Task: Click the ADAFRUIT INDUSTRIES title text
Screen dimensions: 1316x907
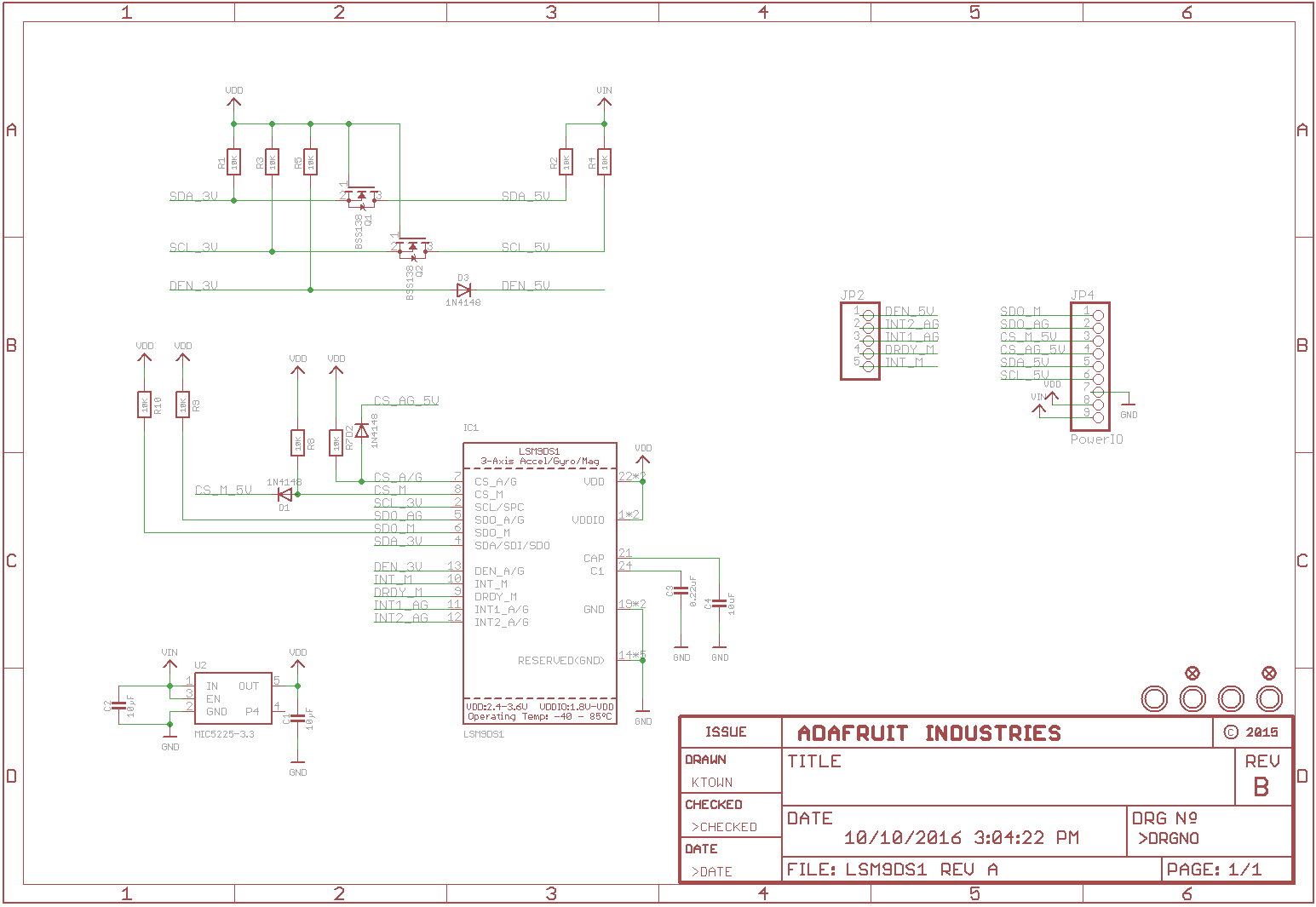Action: point(928,733)
